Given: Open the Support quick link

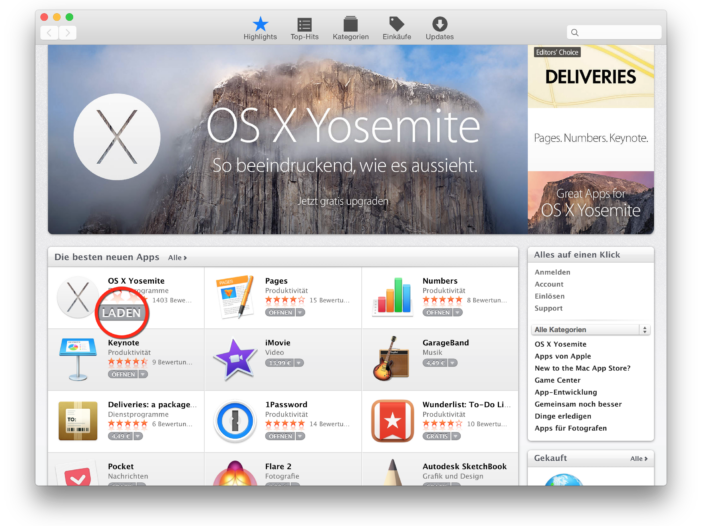Looking at the screenshot, I should click(x=548, y=308).
